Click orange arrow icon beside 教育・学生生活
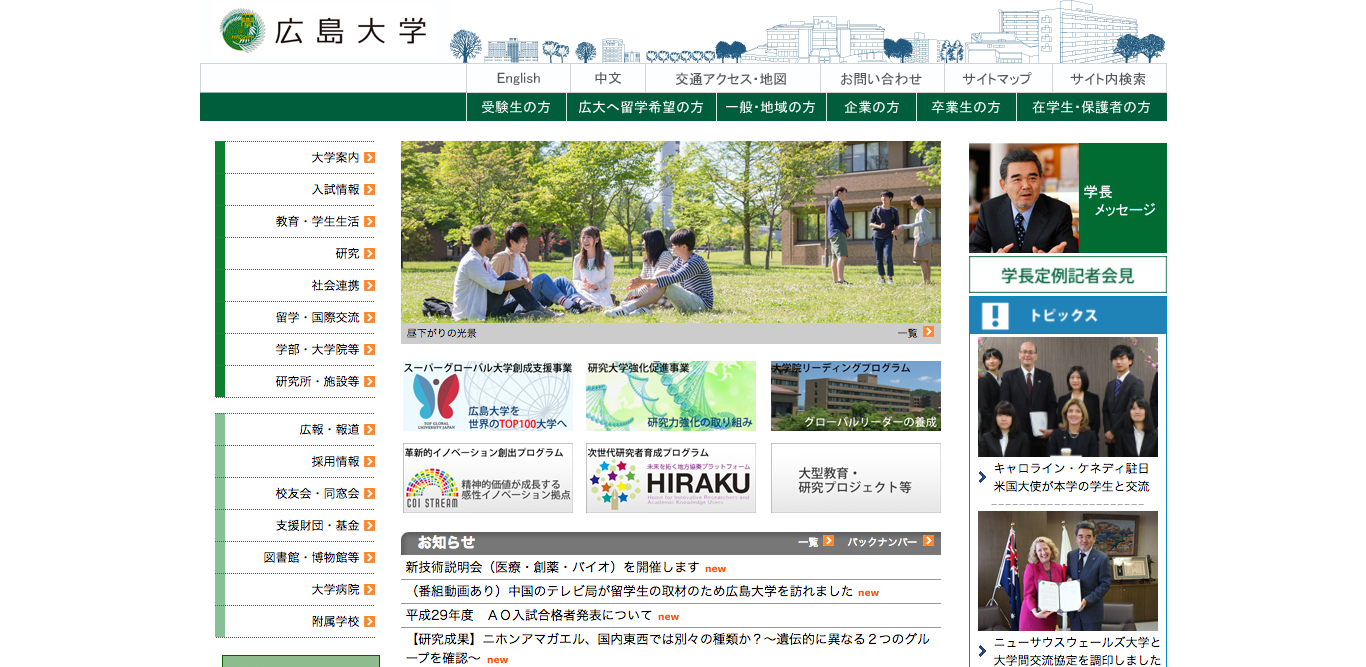 370,222
